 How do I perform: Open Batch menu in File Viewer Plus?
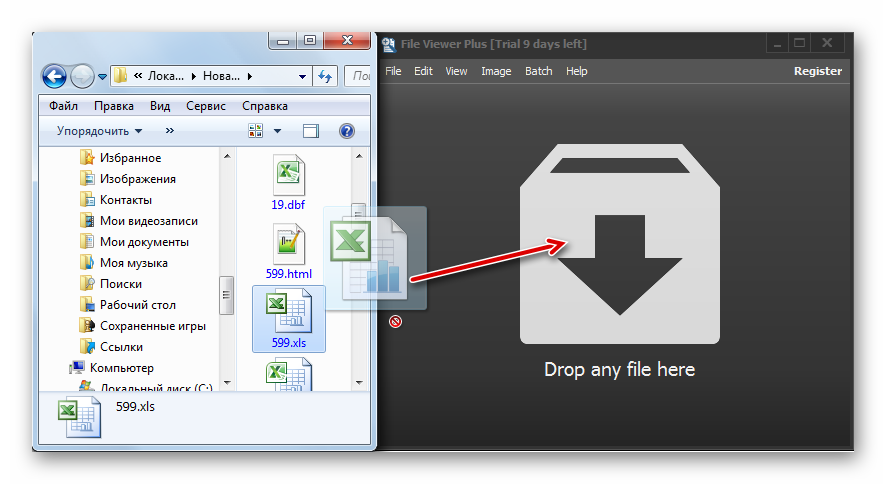click(538, 71)
